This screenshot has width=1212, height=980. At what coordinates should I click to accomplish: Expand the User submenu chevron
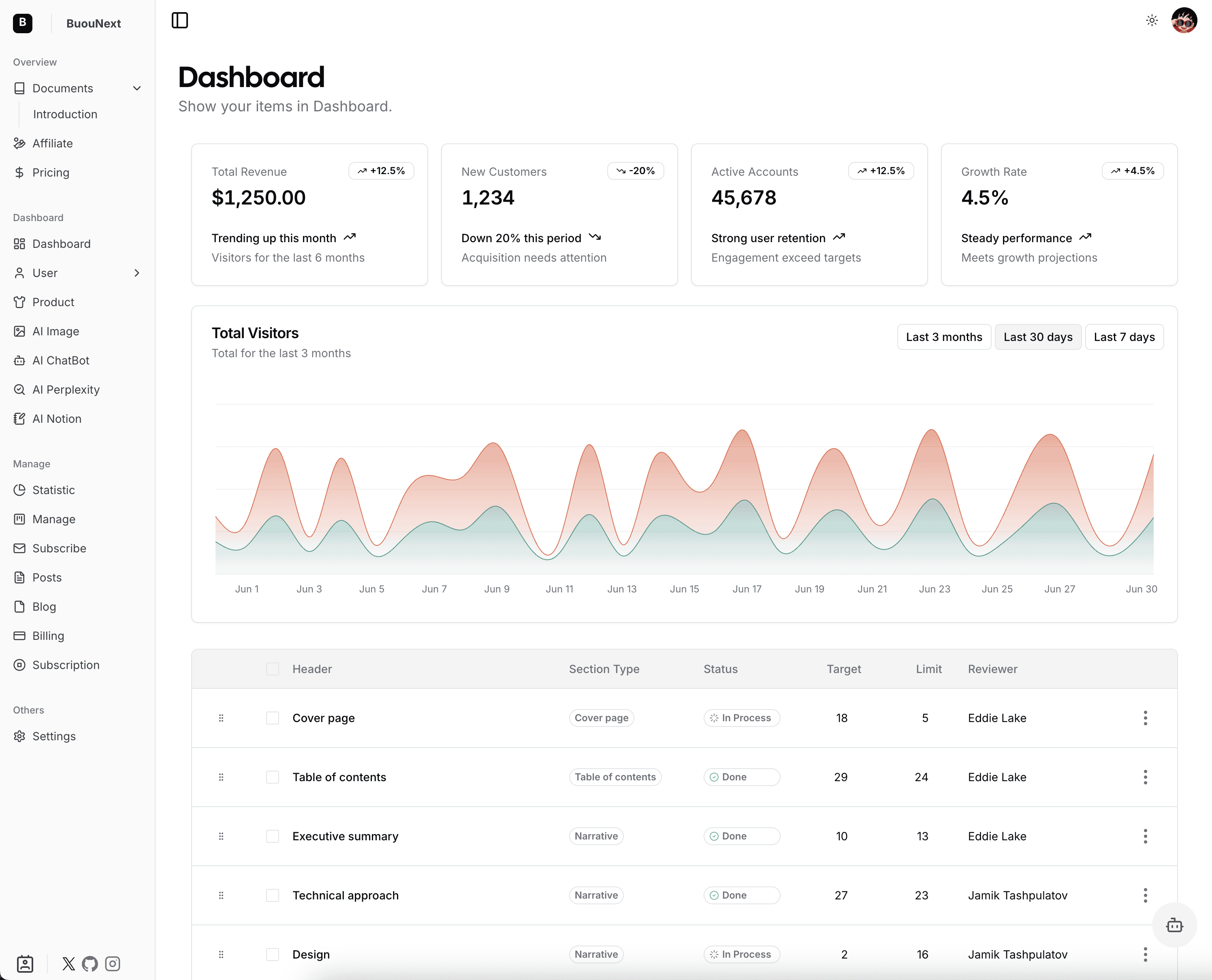[137, 273]
